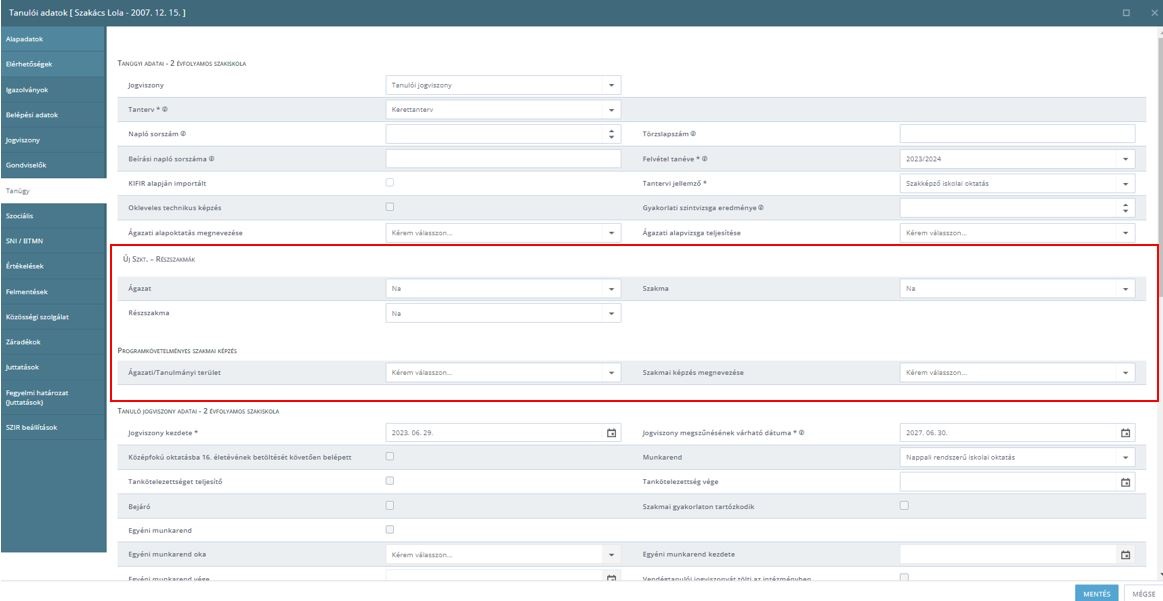Click the MENTÉS save button

click(x=1096, y=593)
